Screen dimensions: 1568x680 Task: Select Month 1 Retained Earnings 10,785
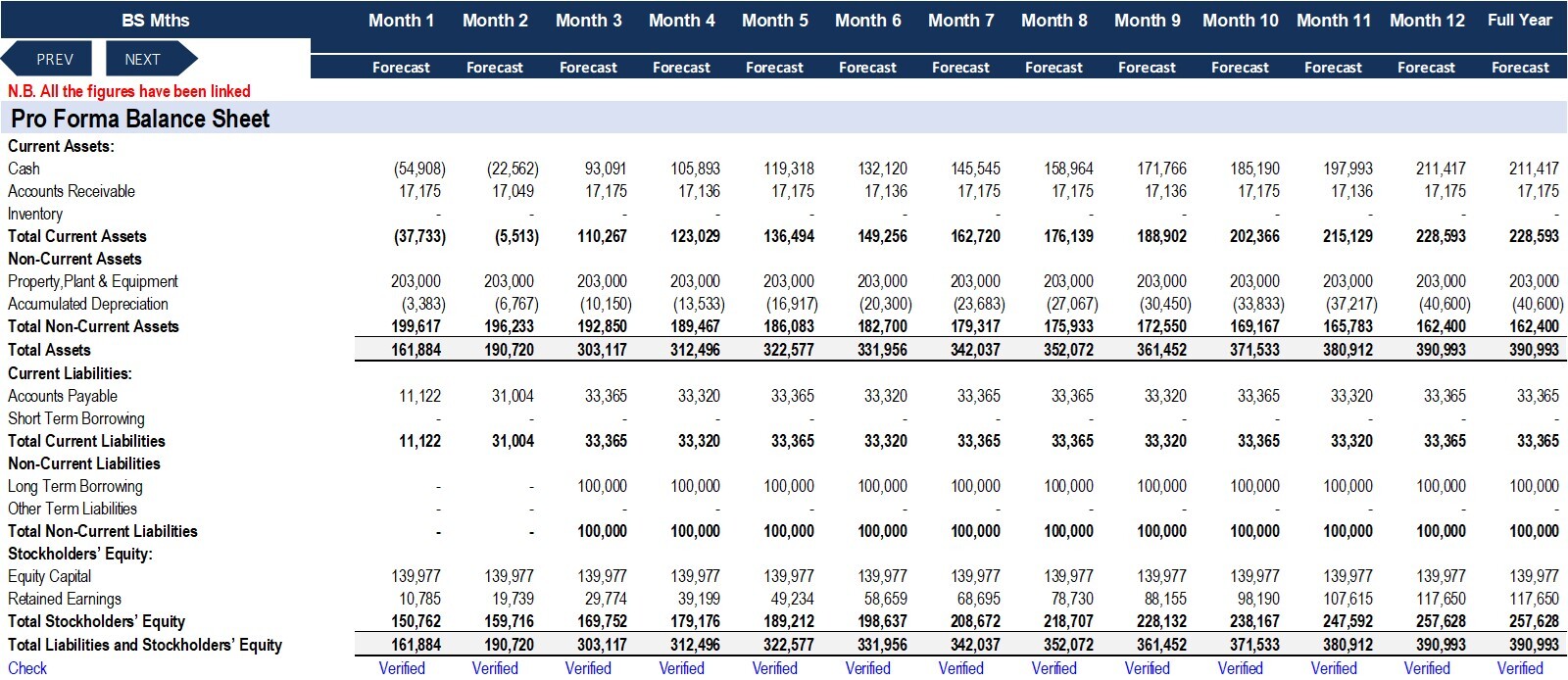419,599
